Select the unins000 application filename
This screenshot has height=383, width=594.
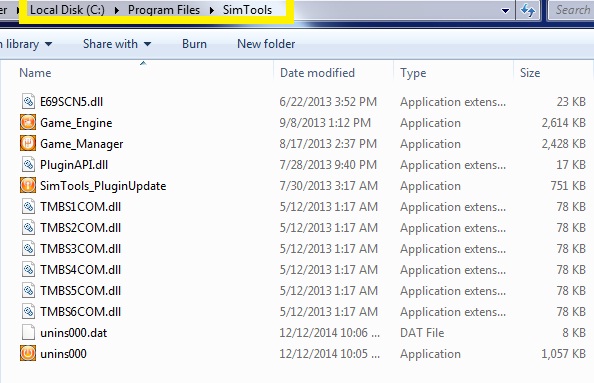(x=63, y=353)
